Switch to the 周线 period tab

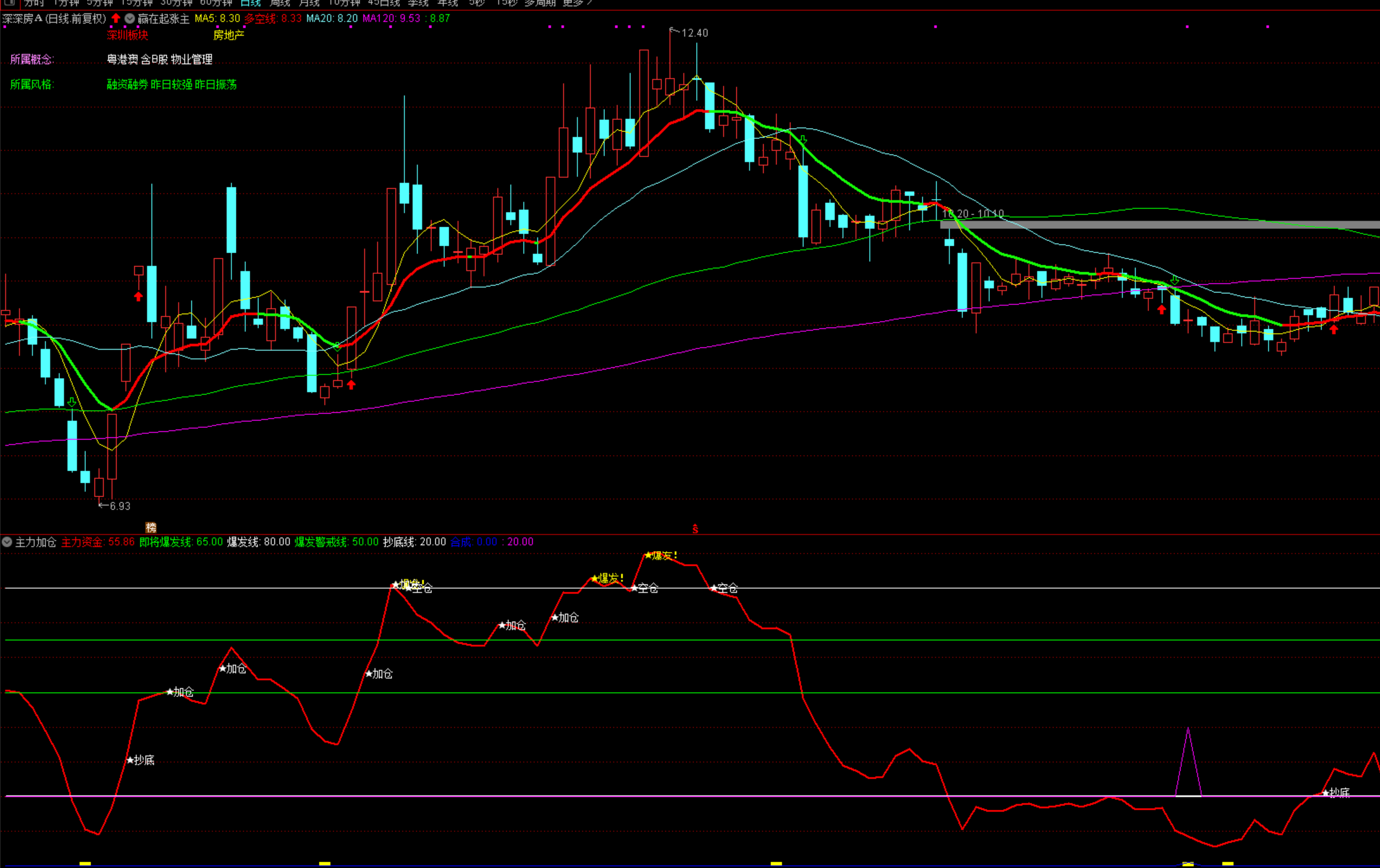coord(280,3)
